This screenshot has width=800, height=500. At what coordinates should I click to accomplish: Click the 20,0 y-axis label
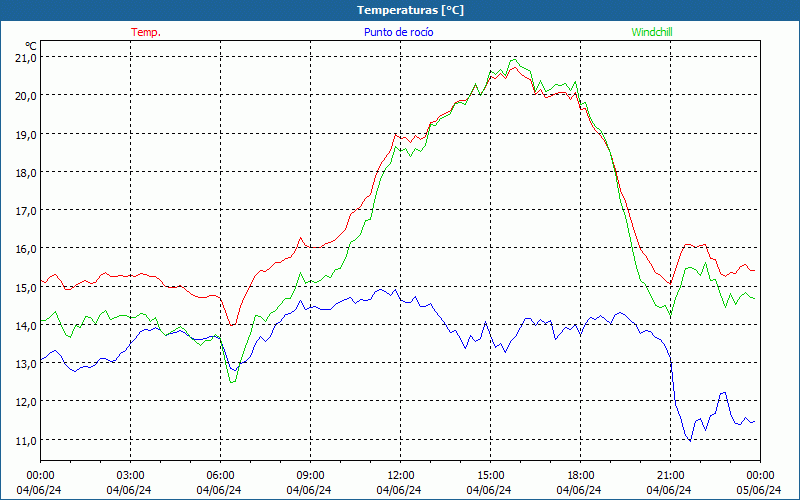coord(26,96)
